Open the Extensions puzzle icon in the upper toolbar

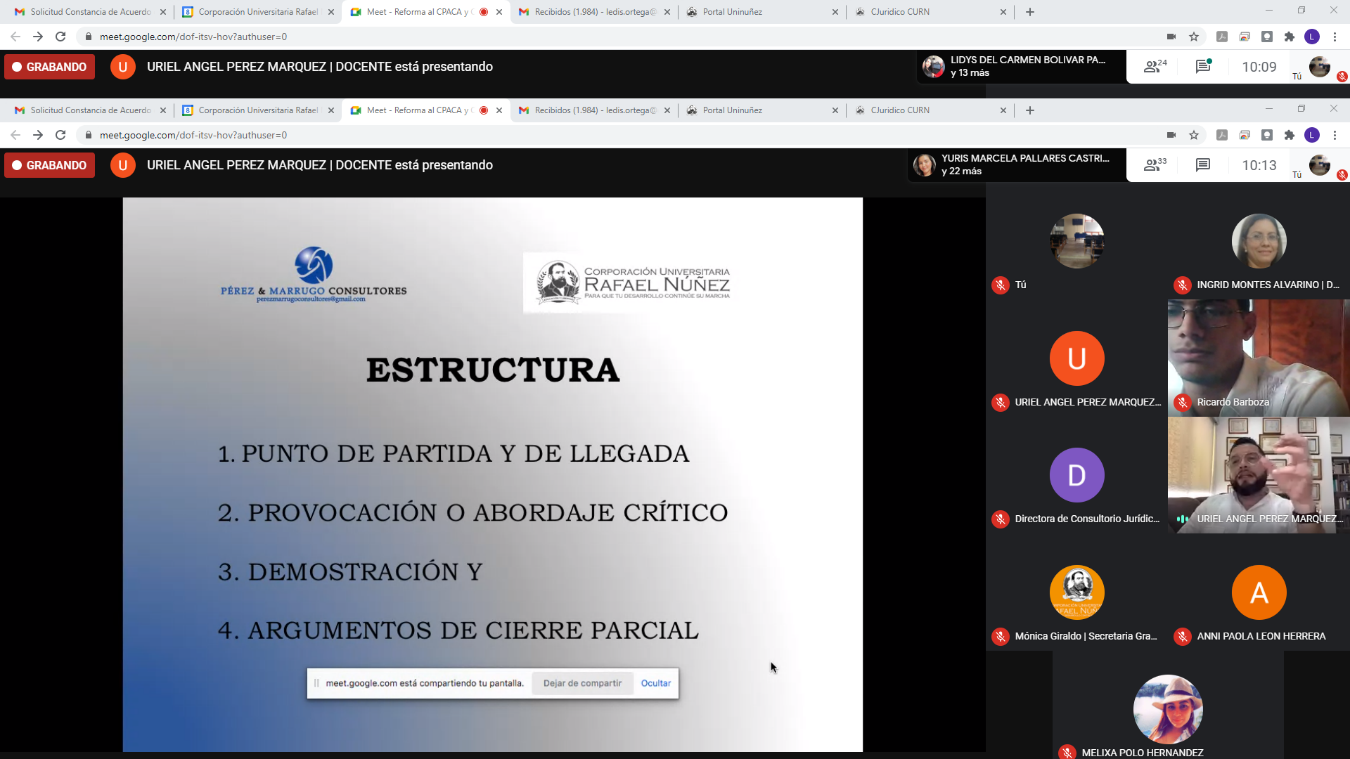tap(1289, 36)
